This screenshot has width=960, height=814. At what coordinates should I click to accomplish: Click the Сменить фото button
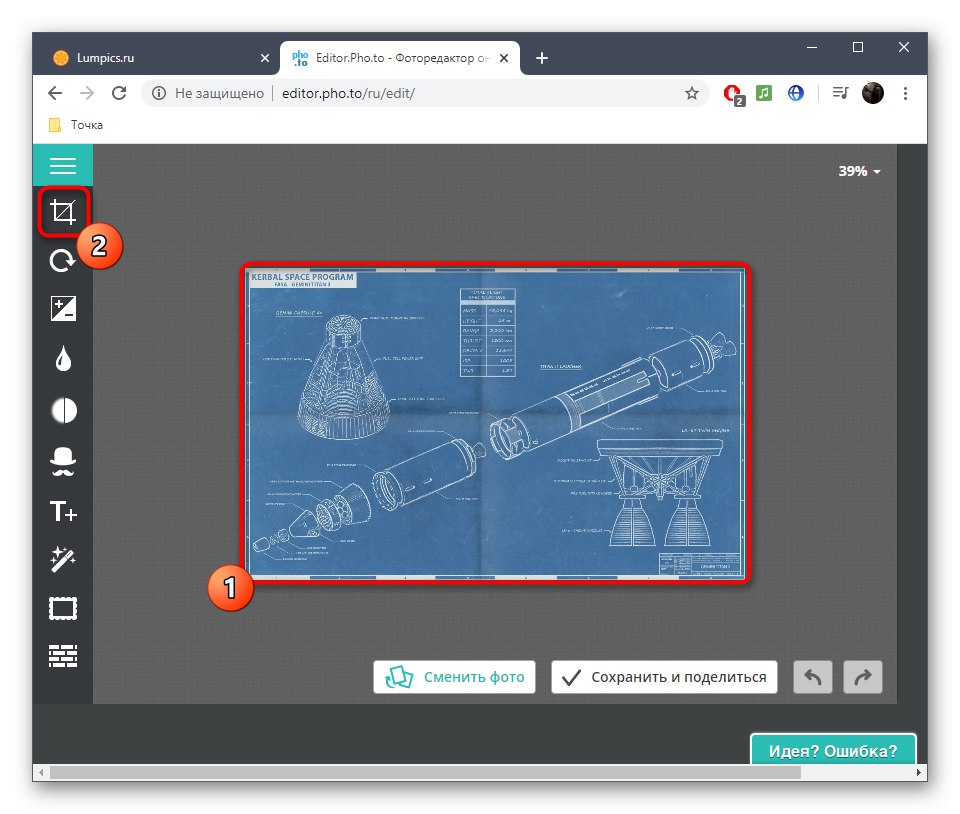[454, 677]
